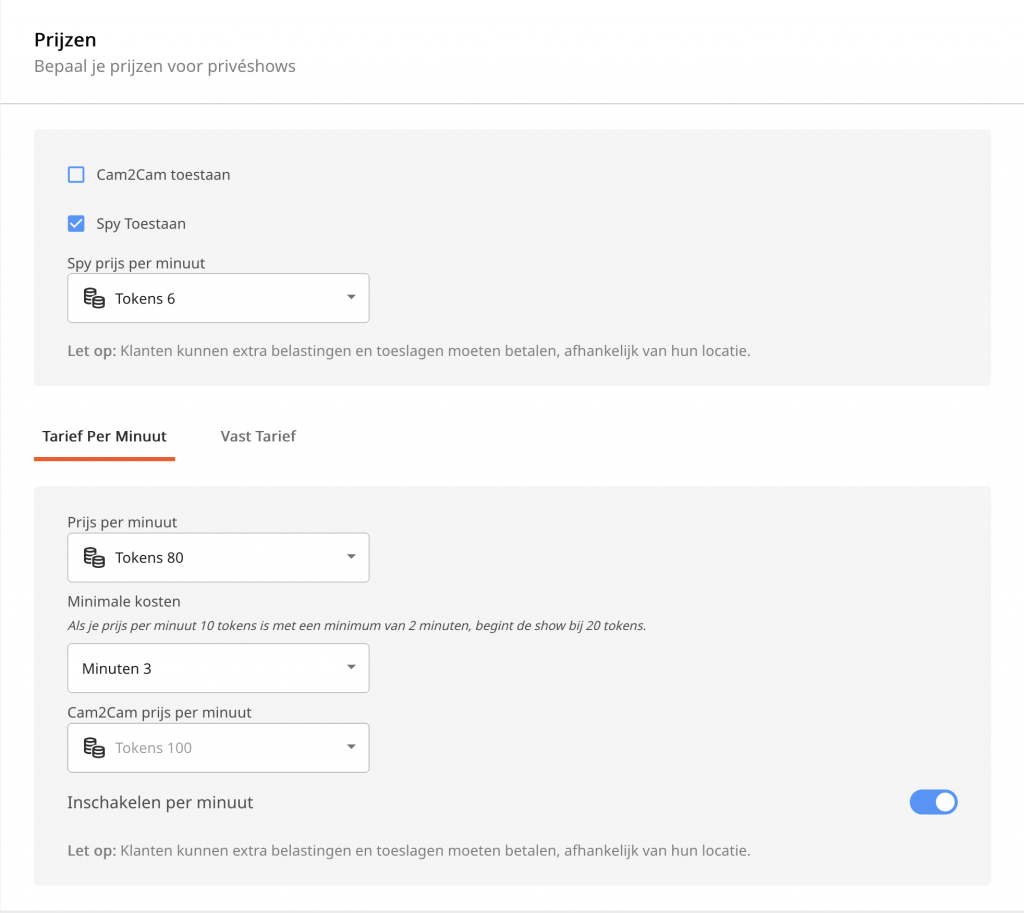Click the Tokens 80 value text
Viewport: 1024px width, 913px height.
149,557
